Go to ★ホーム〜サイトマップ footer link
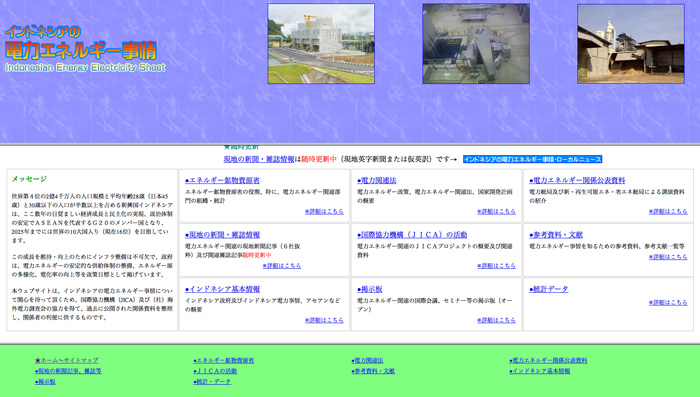The height and width of the screenshot is (397, 700). coord(67,360)
